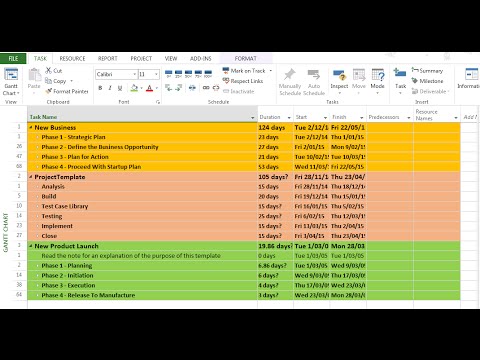Cut the selection with the scissors icon
This screenshot has width=480, height=360.
54,71
